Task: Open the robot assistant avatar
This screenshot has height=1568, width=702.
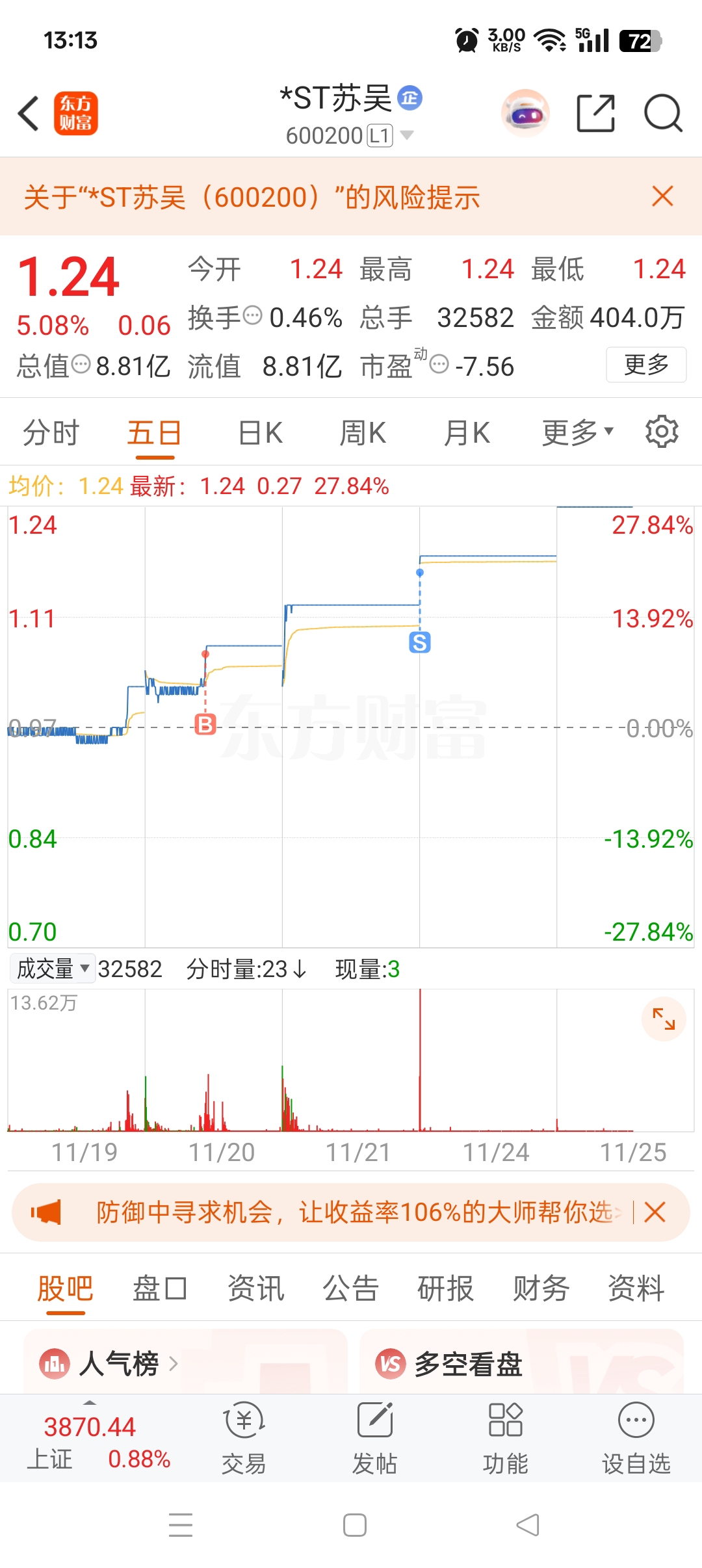Action: point(525,113)
